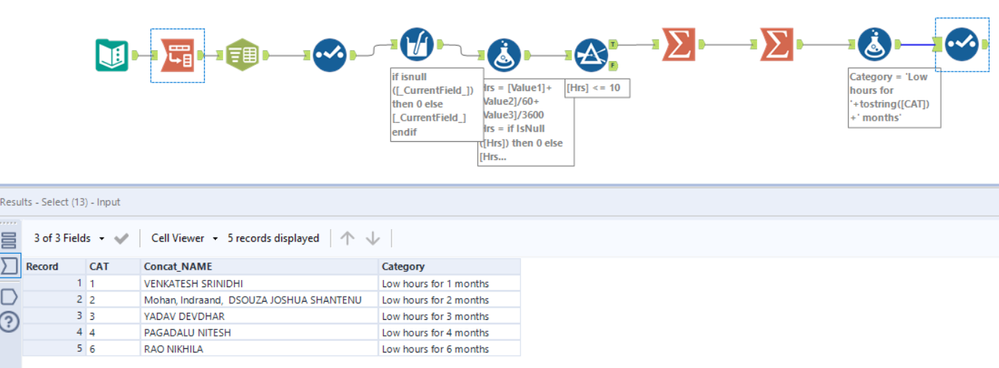Select the Formula flask tool computing Hrs

click(504, 55)
